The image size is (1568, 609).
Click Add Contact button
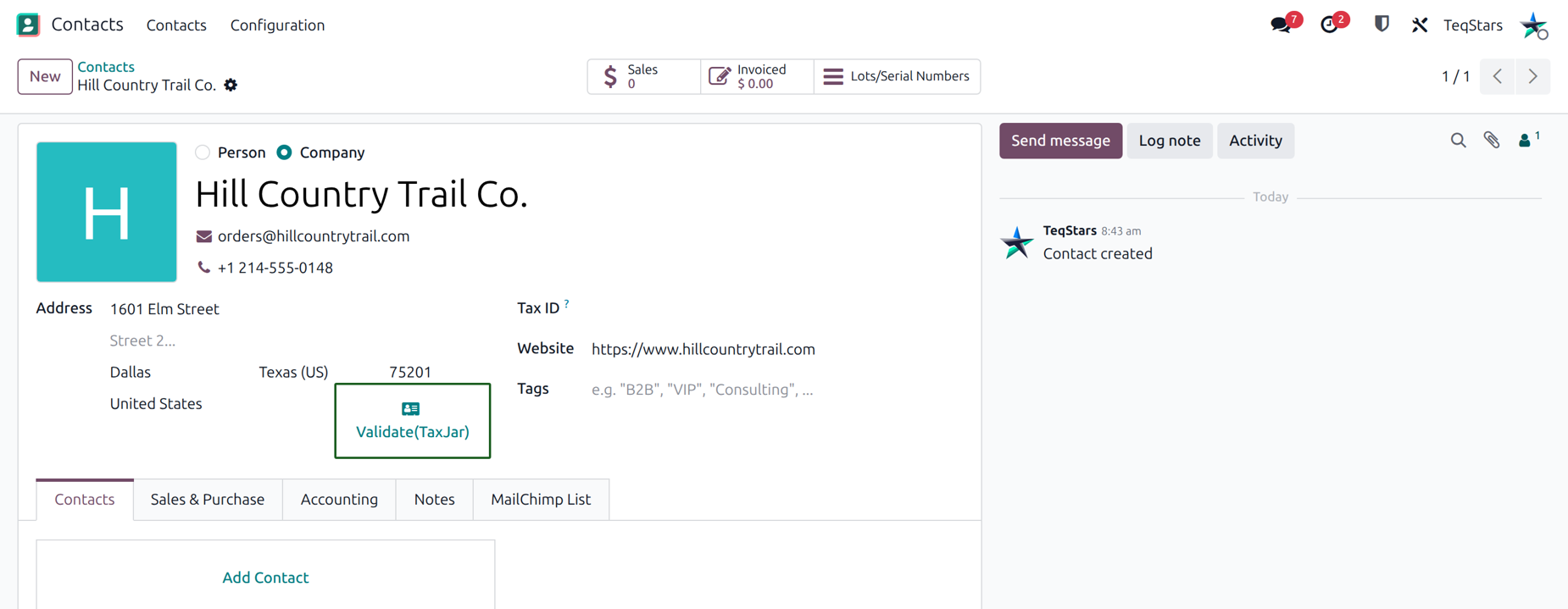click(265, 578)
